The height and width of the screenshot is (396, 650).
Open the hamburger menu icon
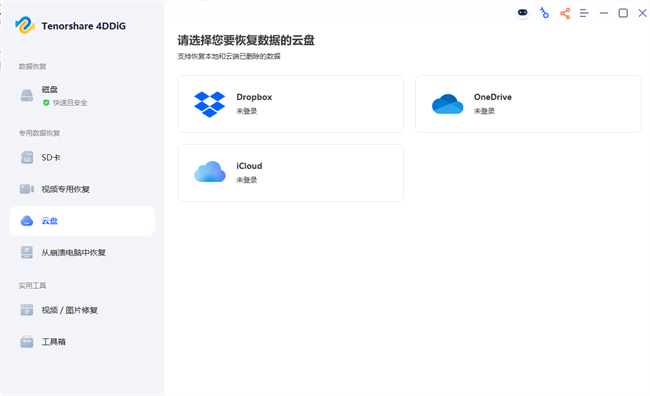(584, 13)
